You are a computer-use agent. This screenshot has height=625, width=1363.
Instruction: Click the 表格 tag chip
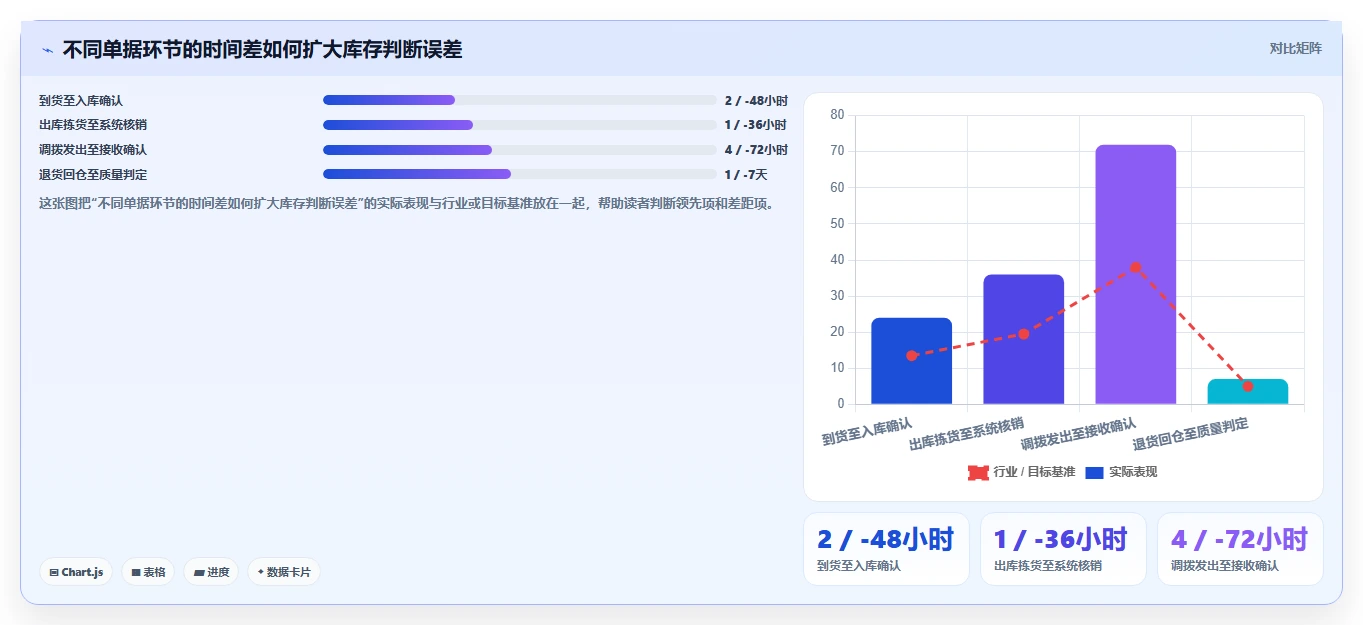click(x=148, y=572)
